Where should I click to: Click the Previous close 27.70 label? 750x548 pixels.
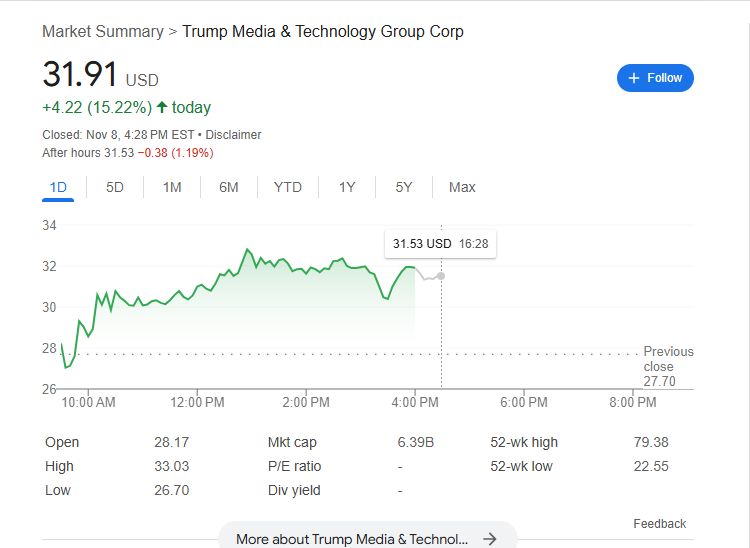[668, 366]
